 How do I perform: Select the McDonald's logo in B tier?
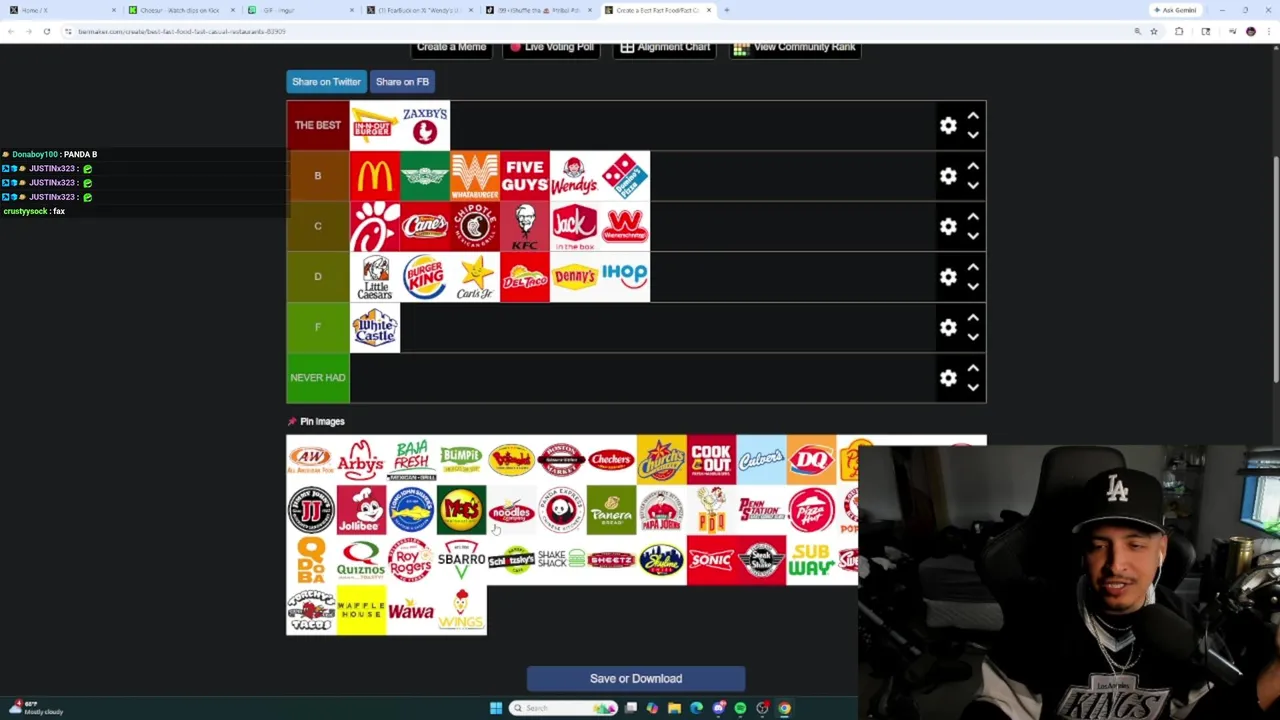click(375, 176)
